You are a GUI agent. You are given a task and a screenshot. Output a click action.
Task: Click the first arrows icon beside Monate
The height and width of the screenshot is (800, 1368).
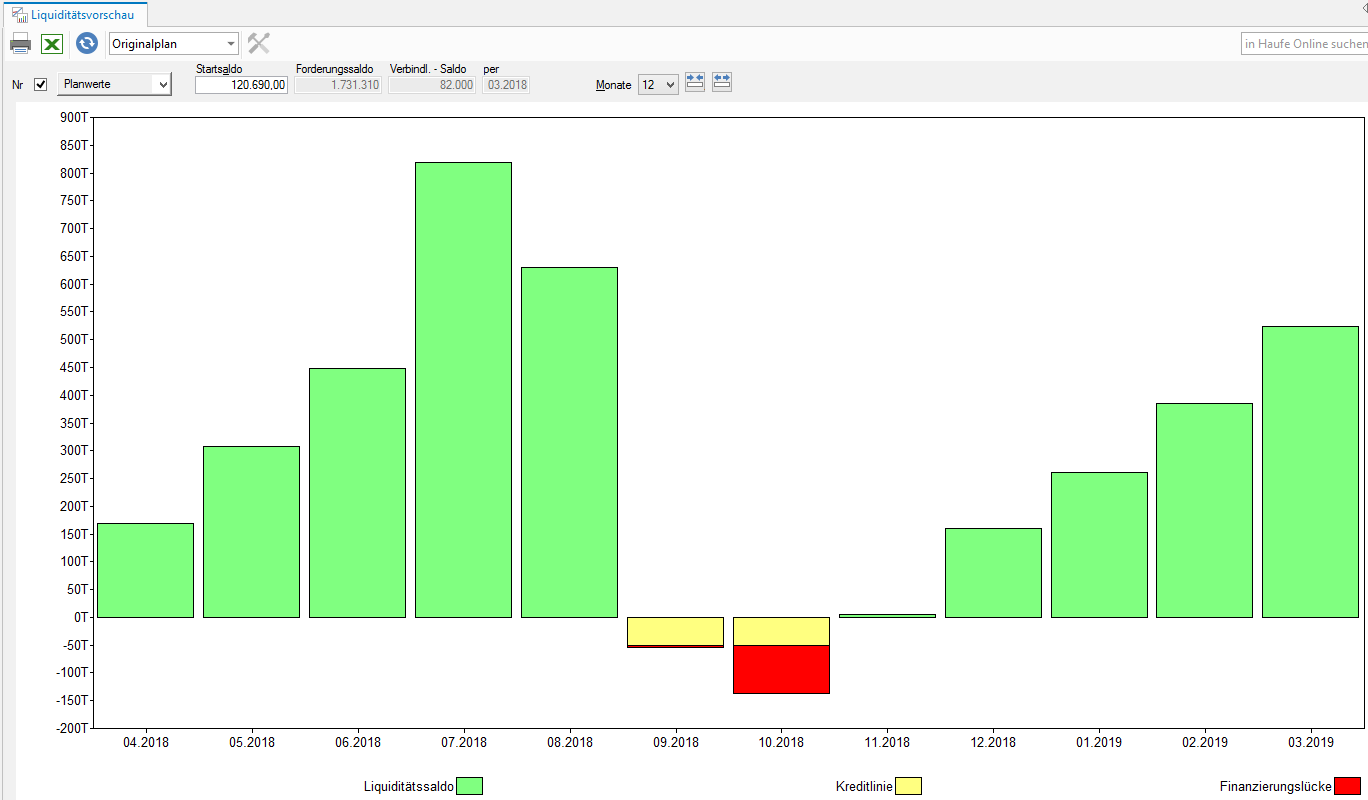pyautogui.click(x=695, y=82)
